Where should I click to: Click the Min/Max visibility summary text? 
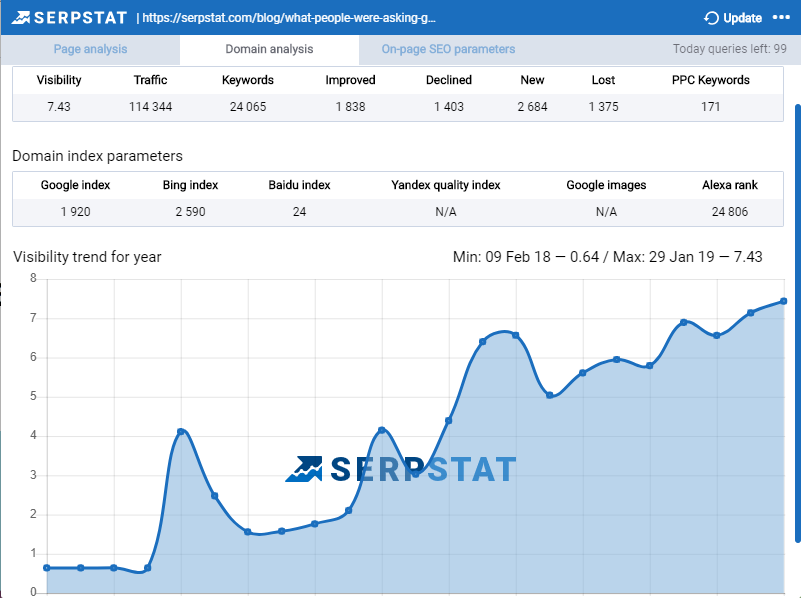click(607, 256)
